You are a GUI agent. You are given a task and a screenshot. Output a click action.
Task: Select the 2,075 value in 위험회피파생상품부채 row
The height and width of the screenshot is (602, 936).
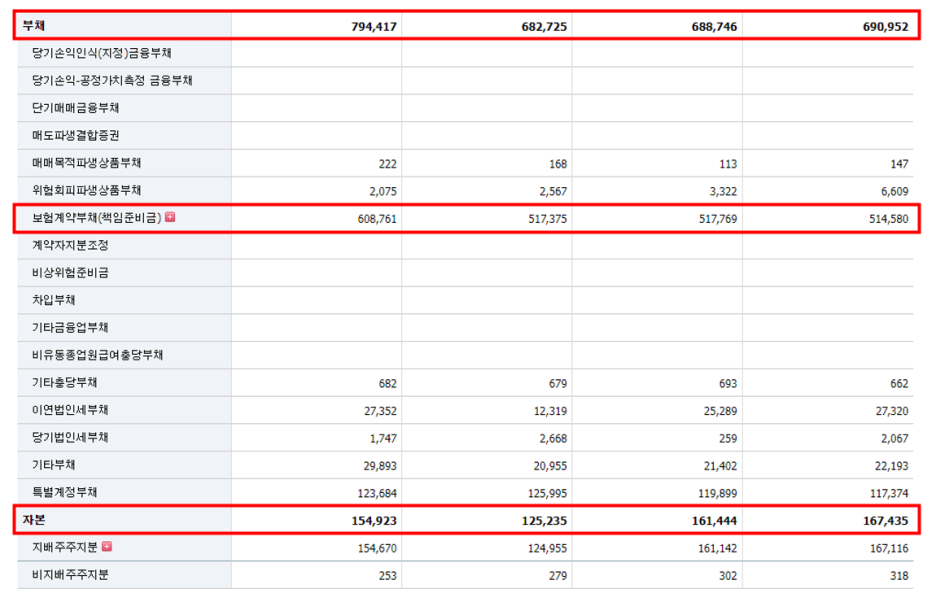click(x=383, y=192)
